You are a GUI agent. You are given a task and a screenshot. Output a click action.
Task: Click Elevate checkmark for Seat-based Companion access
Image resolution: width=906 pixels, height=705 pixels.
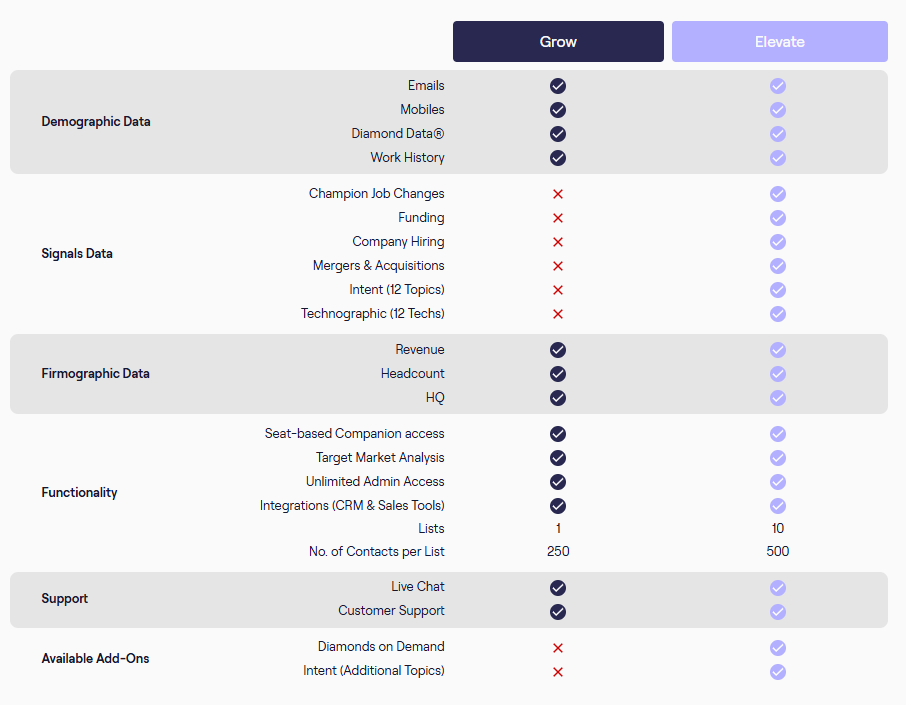(778, 434)
